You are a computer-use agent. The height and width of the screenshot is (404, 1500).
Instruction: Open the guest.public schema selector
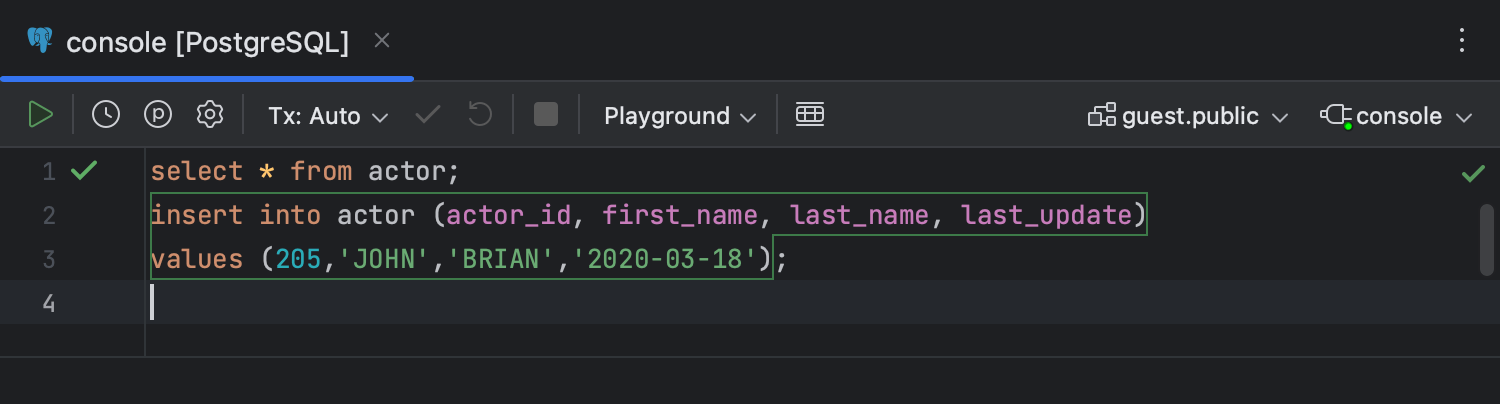click(x=1188, y=116)
